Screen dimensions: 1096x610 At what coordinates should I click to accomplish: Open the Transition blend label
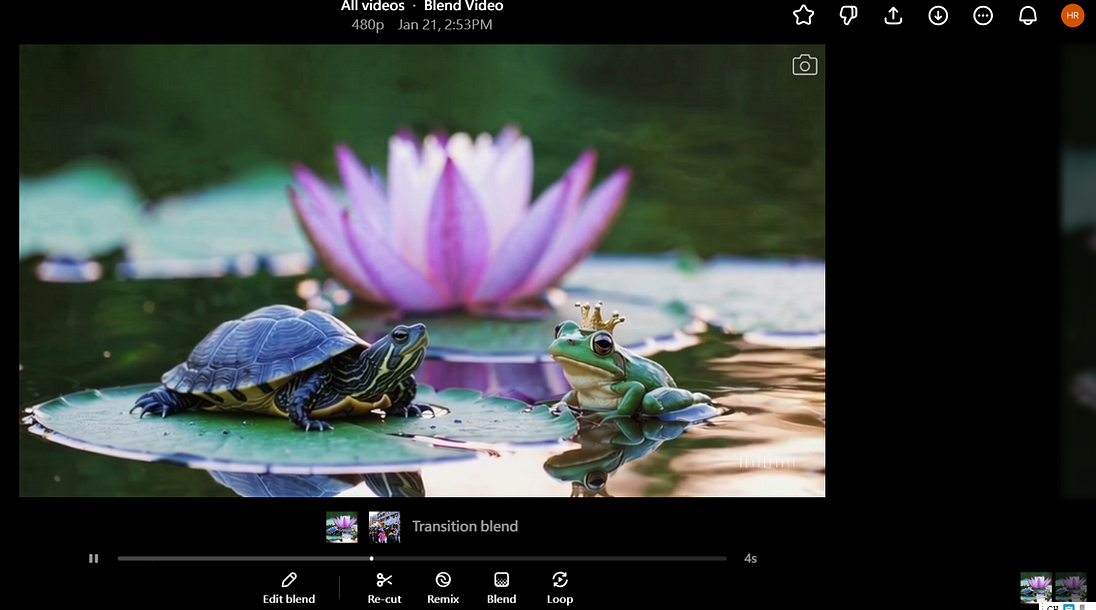click(465, 526)
